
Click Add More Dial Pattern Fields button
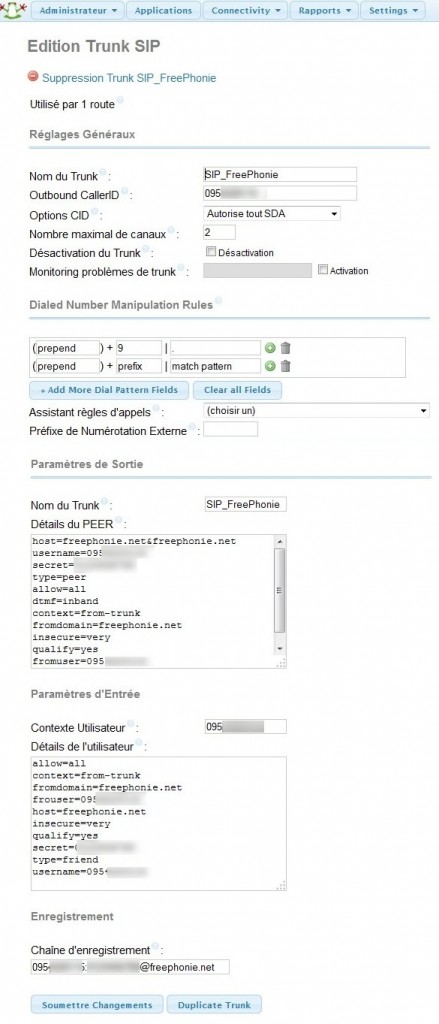click(108, 390)
